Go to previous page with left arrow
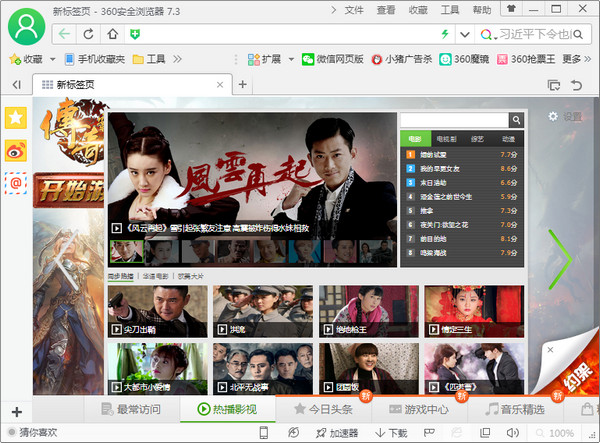 pos(67,259)
